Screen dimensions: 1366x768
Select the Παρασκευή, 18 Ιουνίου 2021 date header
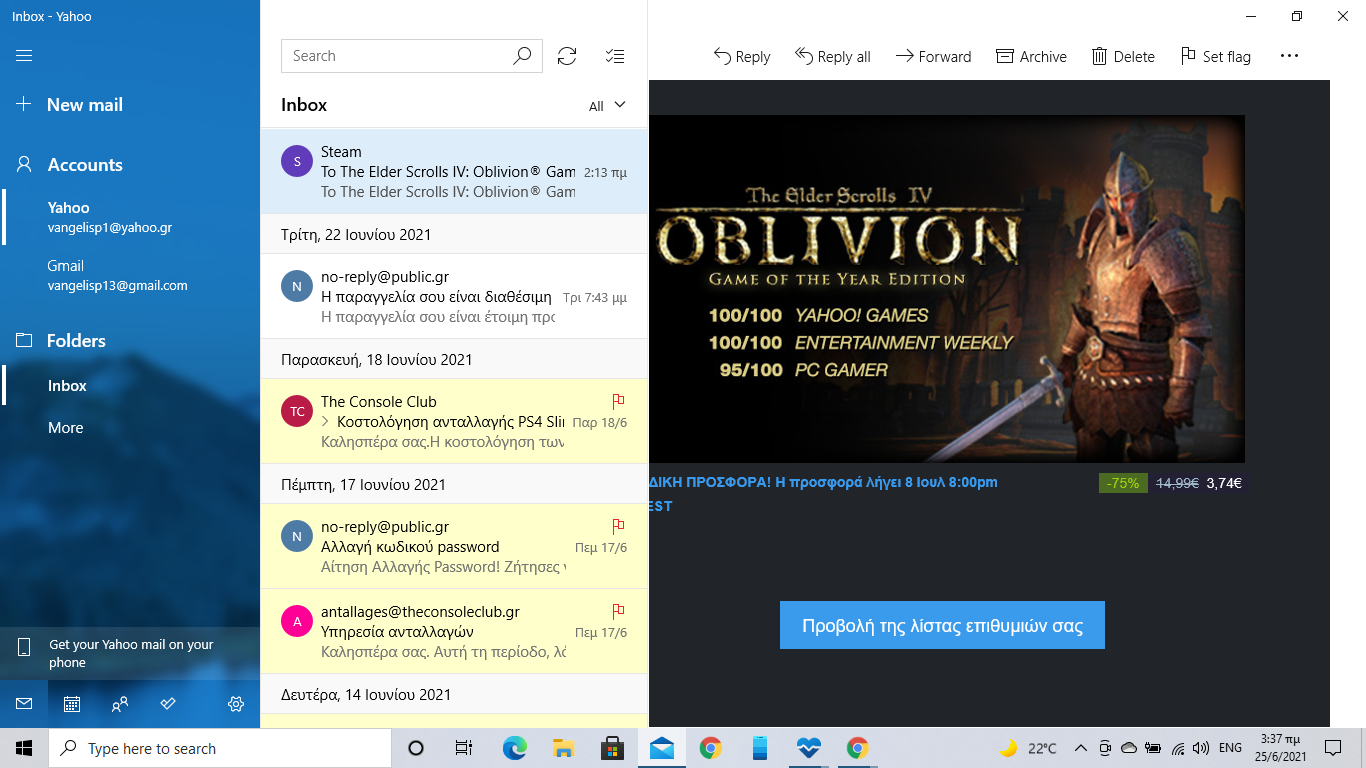454,359
